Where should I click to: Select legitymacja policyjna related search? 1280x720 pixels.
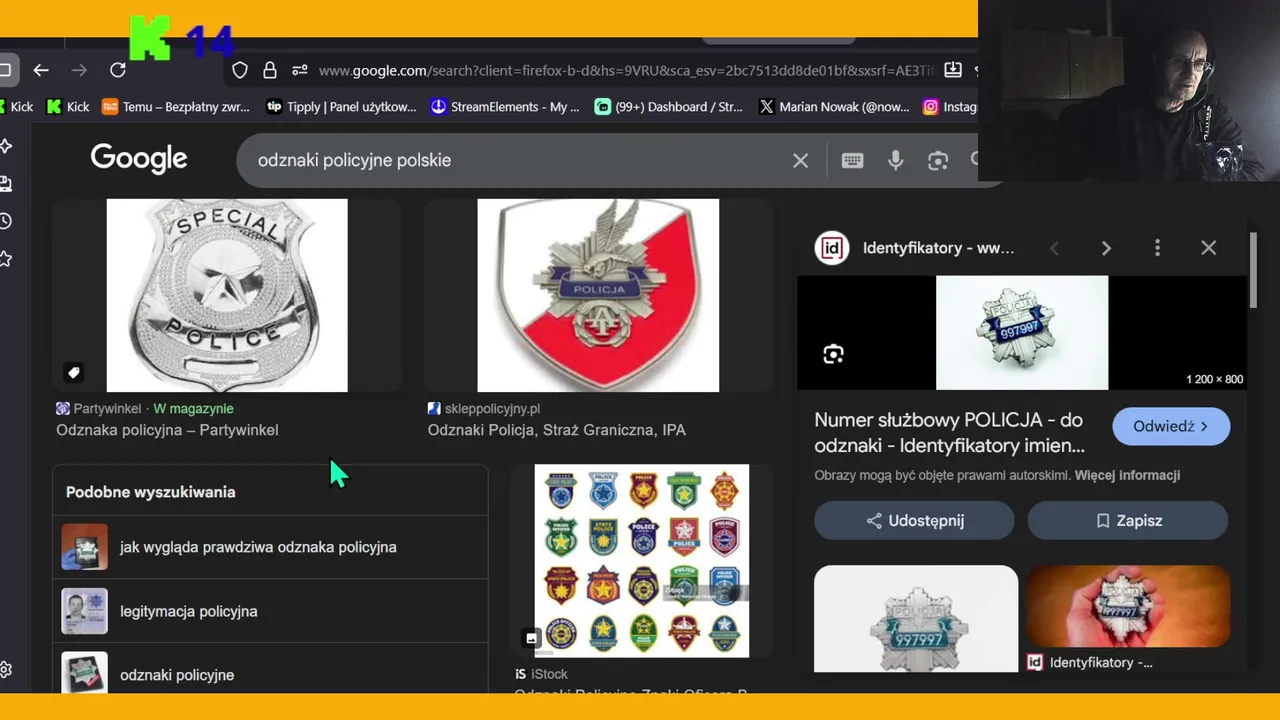pyautogui.click(x=270, y=611)
